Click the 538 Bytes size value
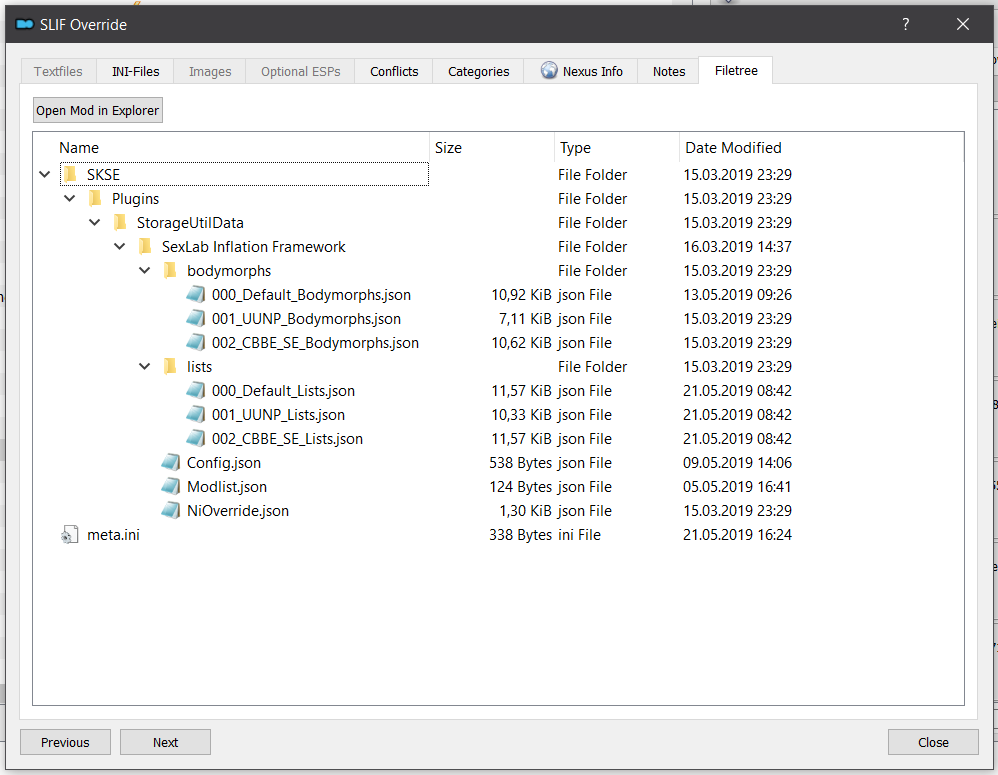 521,463
